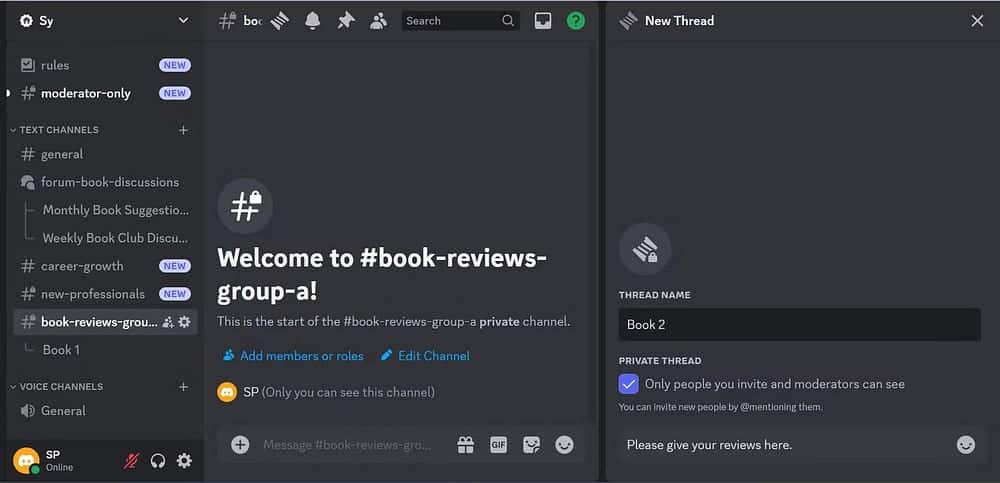Open edit channel gear on book-reviews channel
This screenshot has width=1000, height=483.
[184, 322]
